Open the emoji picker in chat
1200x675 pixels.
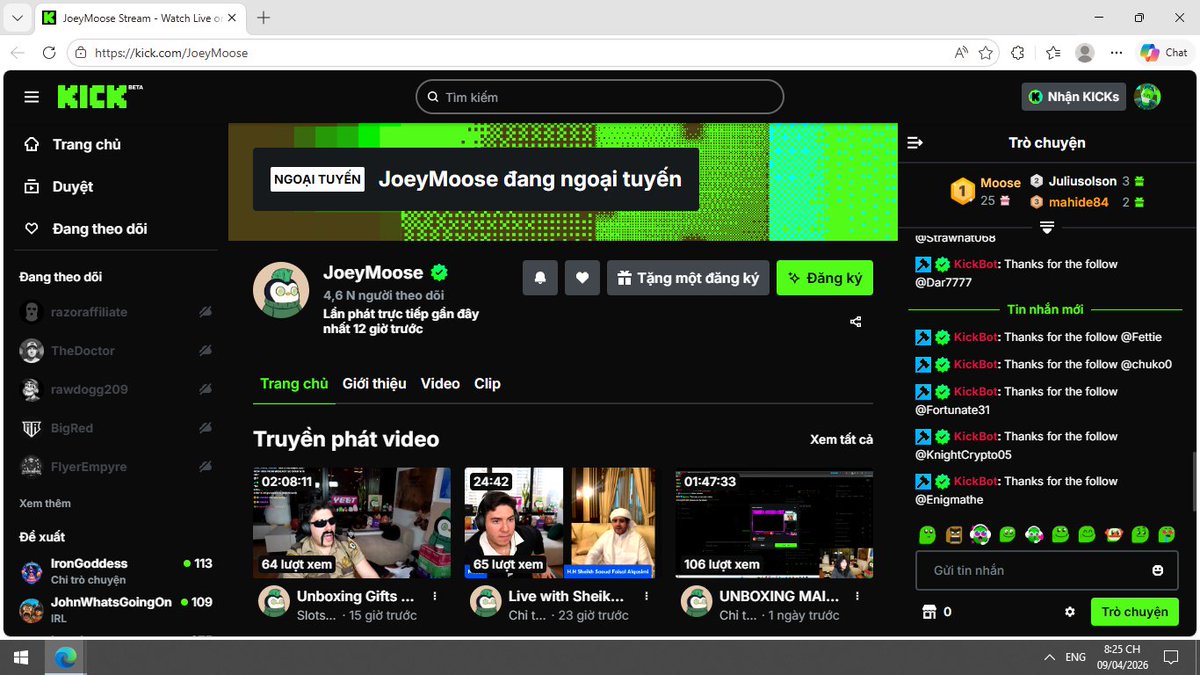[1158, 570]
